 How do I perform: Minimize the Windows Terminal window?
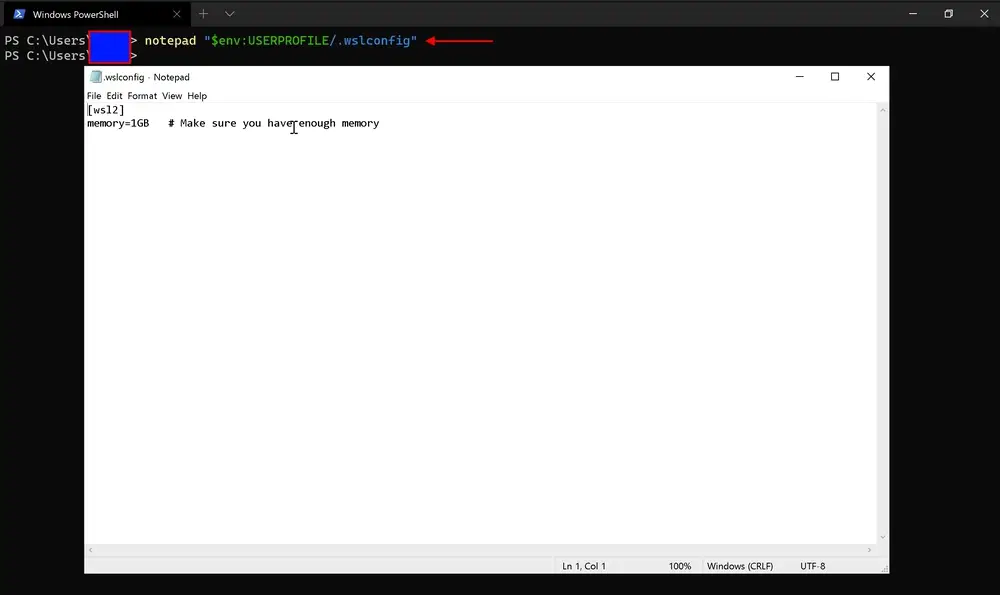click(913, 13)
